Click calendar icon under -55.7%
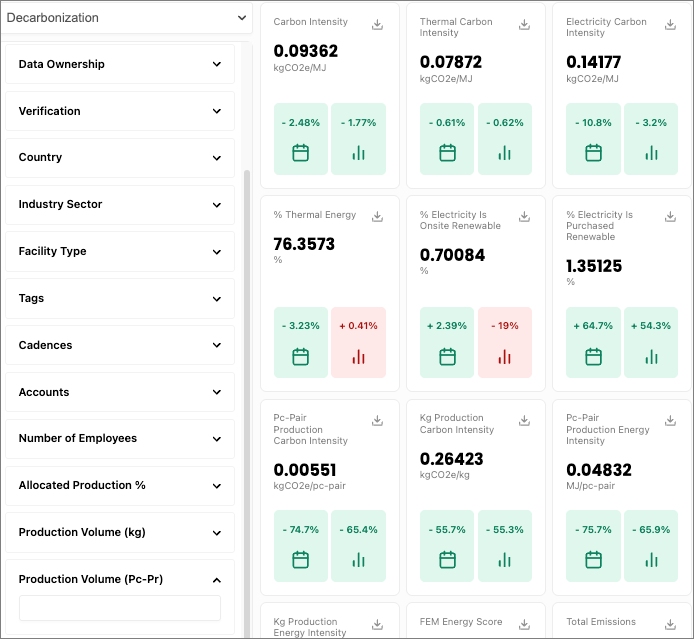Screen dimensions: 694x639 click(447, 560)
